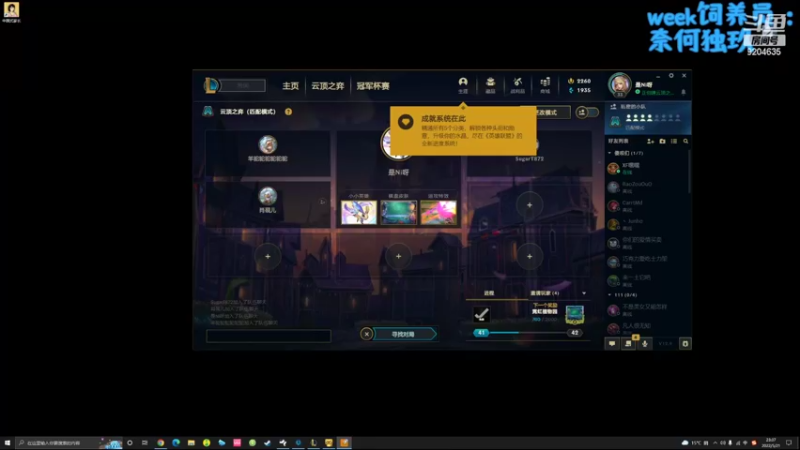
Task: Click the second left party member avatar
Action: coord(267,196)
